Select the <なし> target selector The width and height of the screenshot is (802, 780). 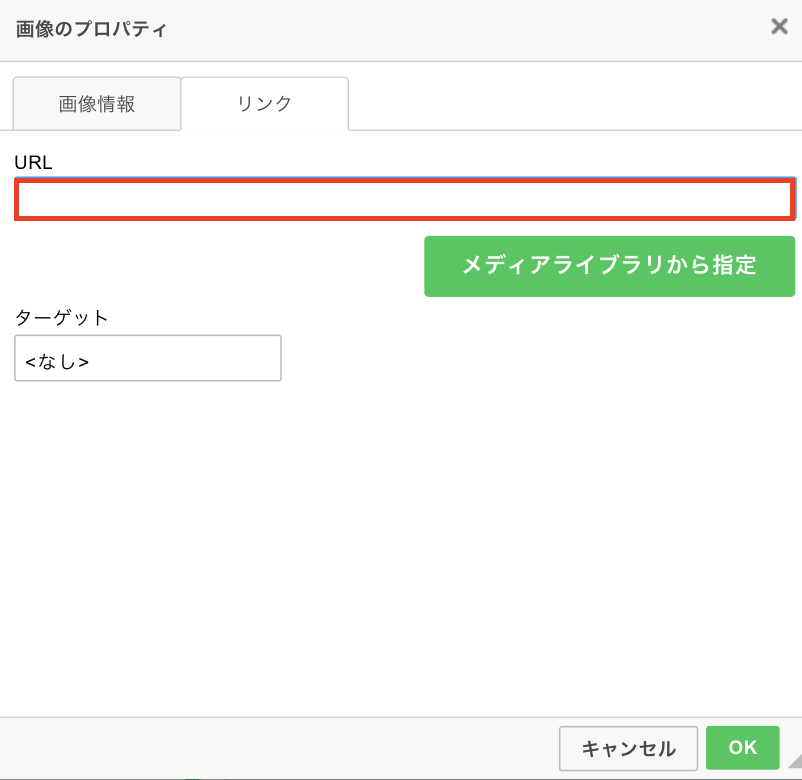pyautogui.click(x=148, y=358)
